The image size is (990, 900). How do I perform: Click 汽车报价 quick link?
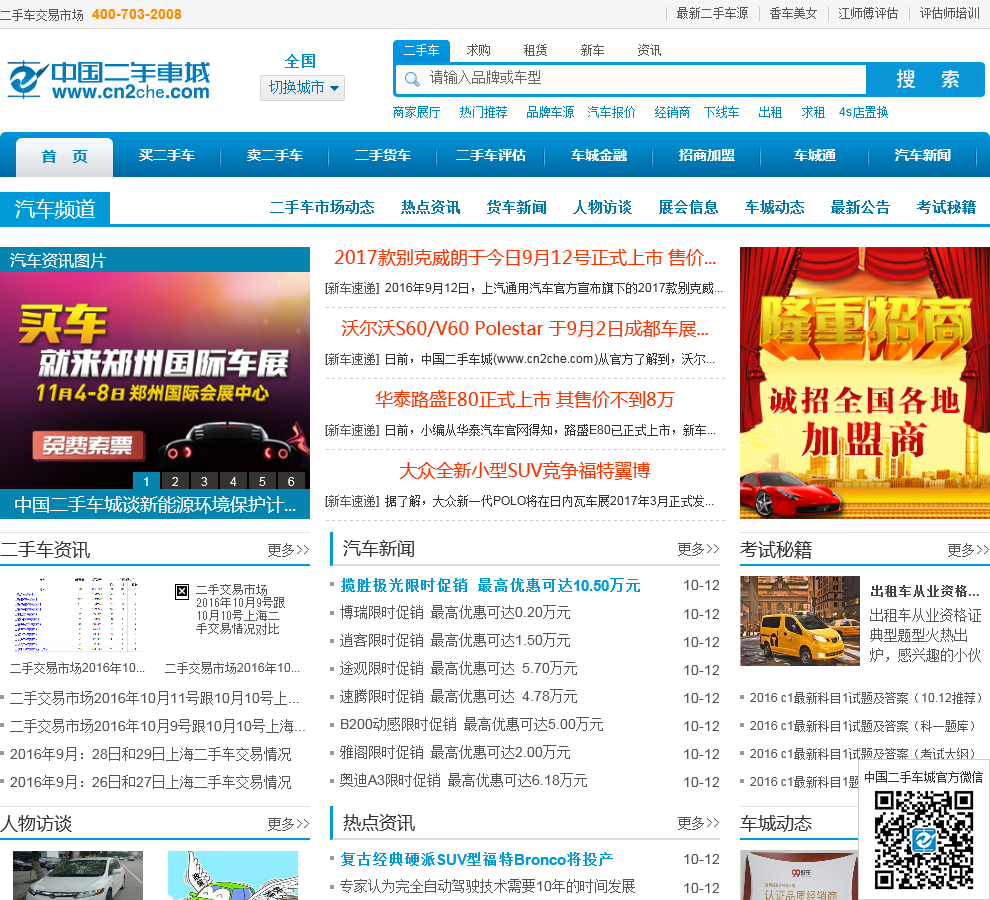tap(611, 112)
